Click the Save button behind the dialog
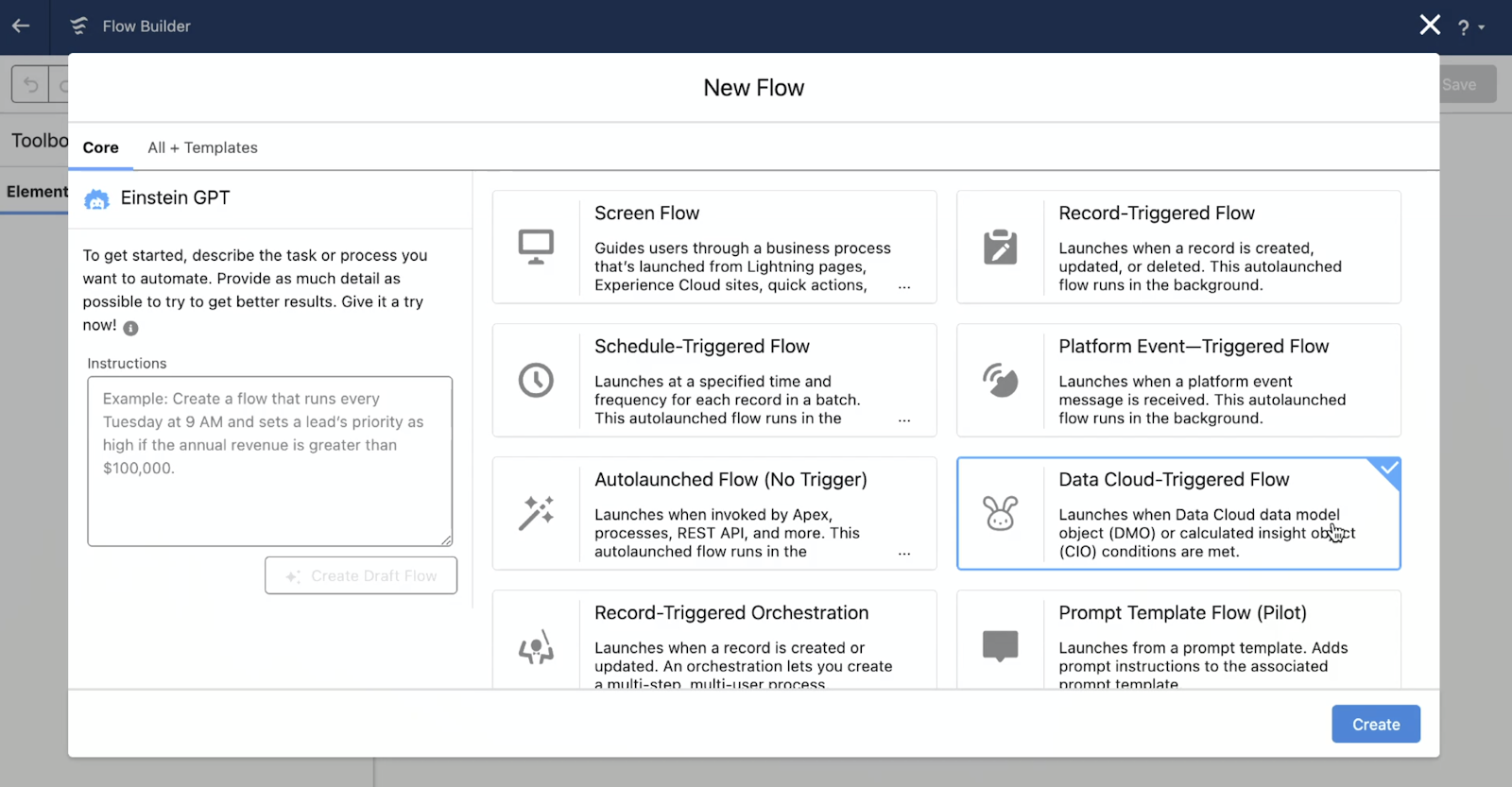The height and width of the screenshot is (787, 1512). pos(1468,84)
